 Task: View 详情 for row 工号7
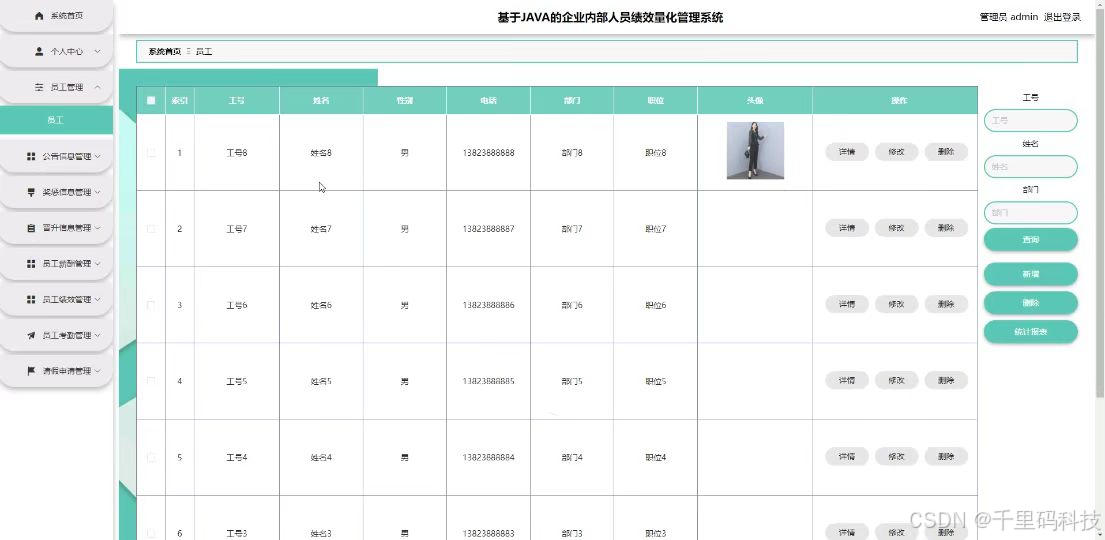click(x=846, y=228)
